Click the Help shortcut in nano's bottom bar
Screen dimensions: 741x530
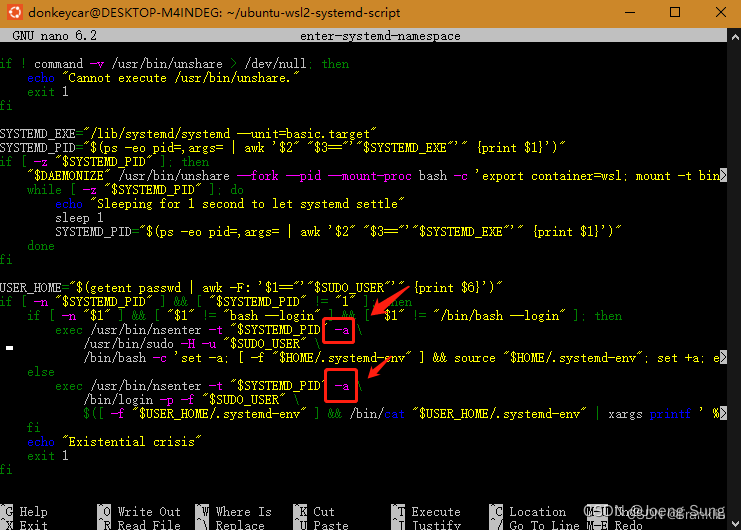pyautogui.click(x=24, y=512)
